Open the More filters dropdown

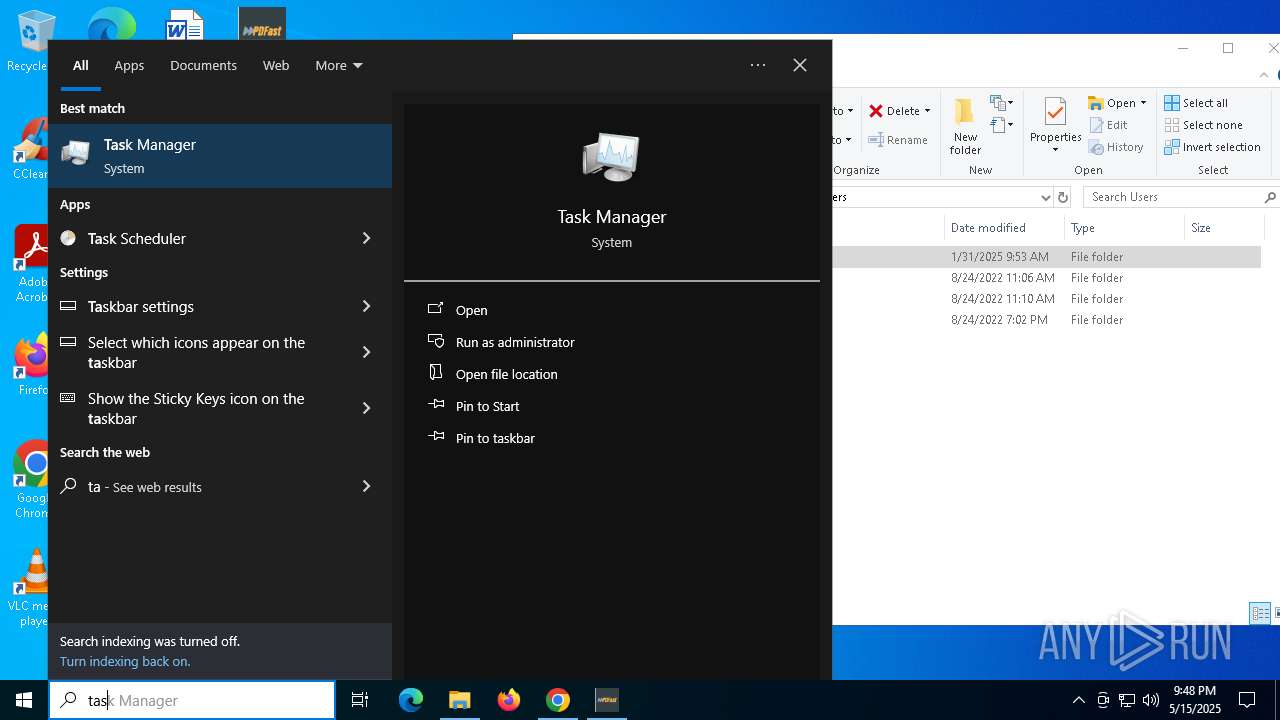(x=339, y=65)
